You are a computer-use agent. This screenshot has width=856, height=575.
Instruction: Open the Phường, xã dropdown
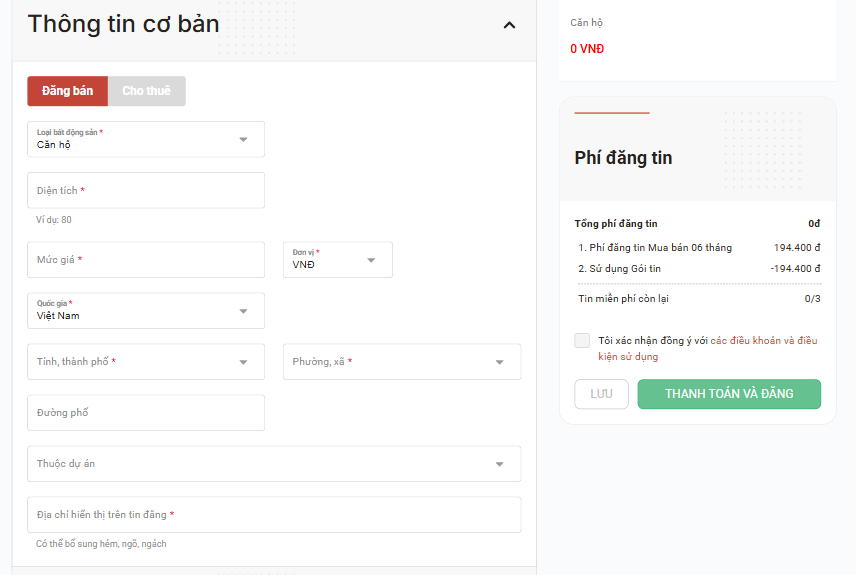(402, 361)
